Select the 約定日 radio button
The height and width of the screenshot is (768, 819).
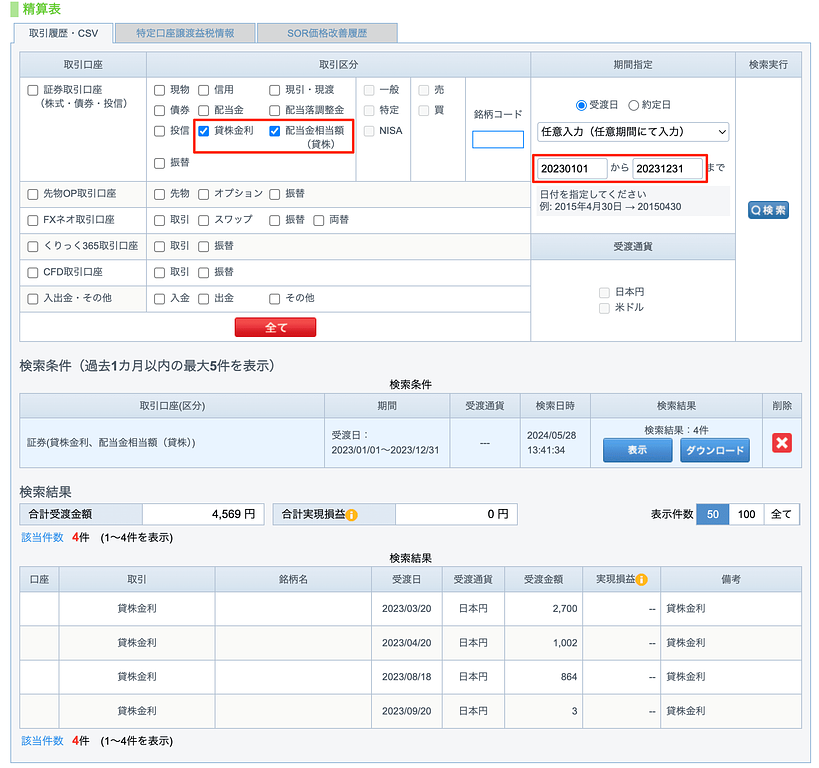[633, 105]
